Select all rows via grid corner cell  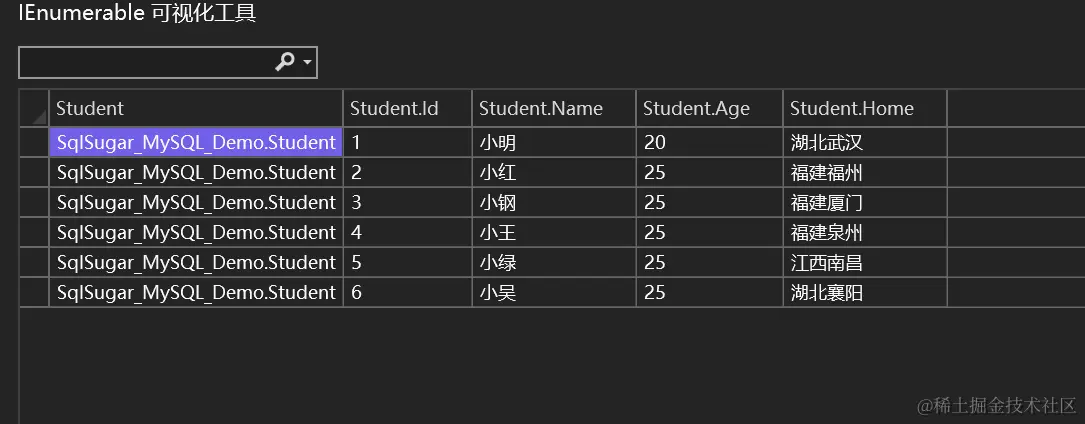point(34,108)
